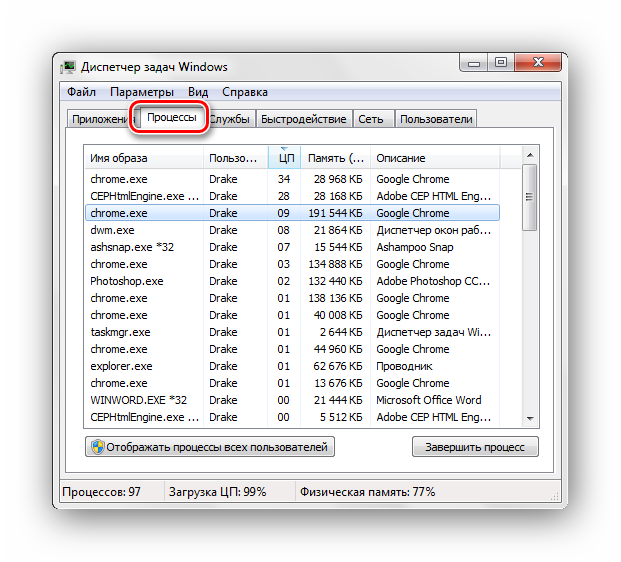The height and width of the screenshot is (562, 621).
Task: Select chrome.exe row with 44 960 КБ
Action: [x=292, y=349]
